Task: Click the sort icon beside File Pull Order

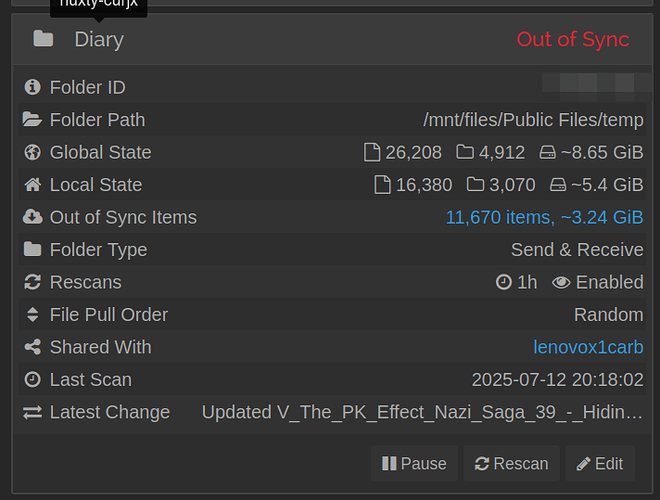Action: coord(32,314)
